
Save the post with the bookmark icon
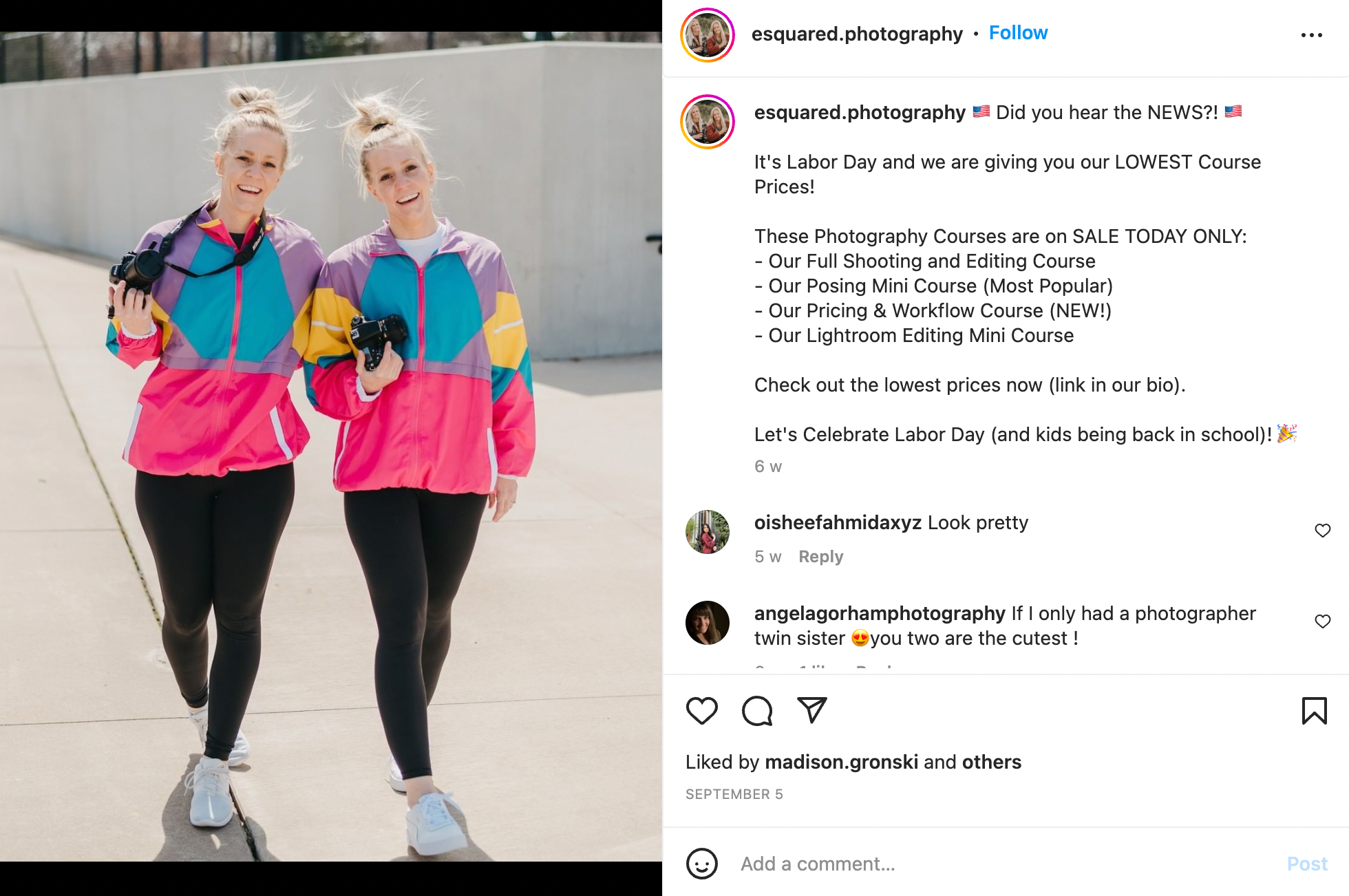pyautogui.click(x=1314, y=710)
